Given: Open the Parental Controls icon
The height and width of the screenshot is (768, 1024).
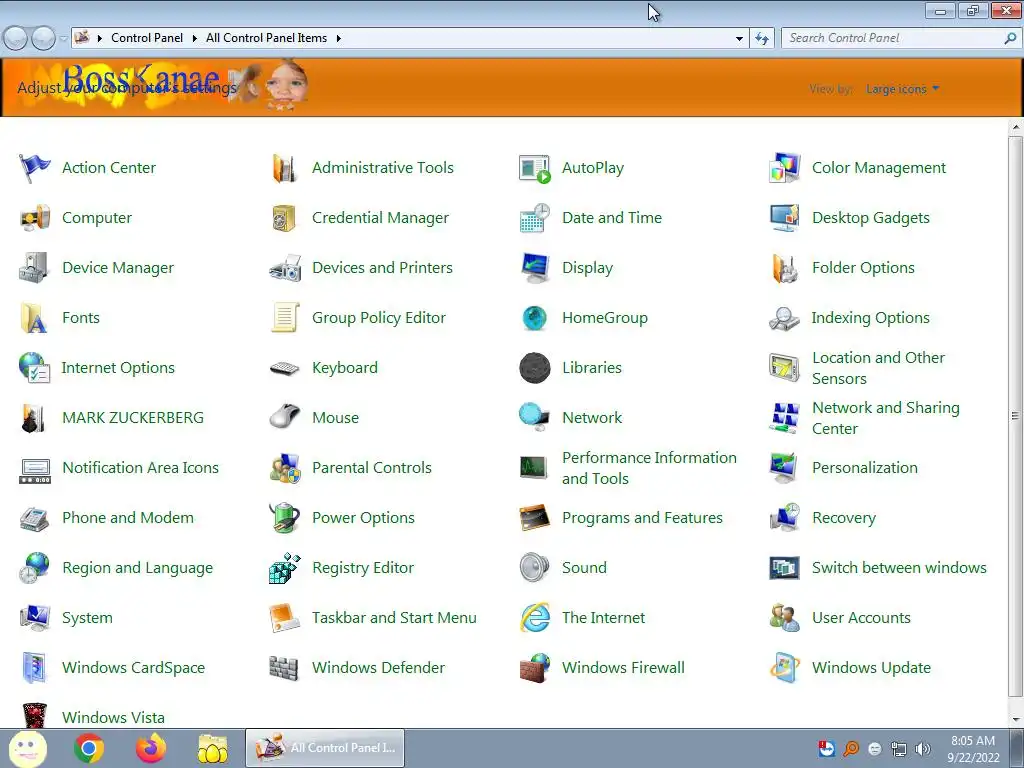Looking at the screenshot, I should pyautogui.click(x=285, y=468).
